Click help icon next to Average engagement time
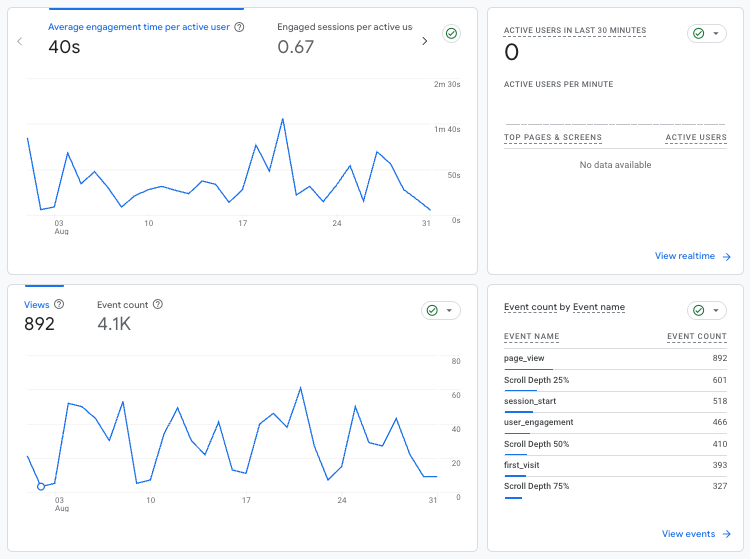 [239, 27]
